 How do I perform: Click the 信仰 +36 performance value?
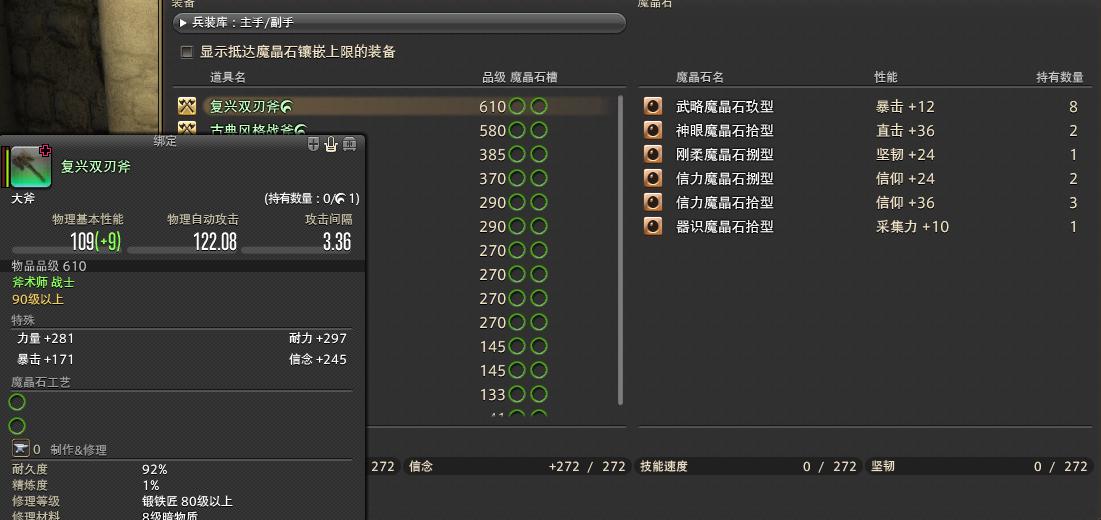(904, 202)
